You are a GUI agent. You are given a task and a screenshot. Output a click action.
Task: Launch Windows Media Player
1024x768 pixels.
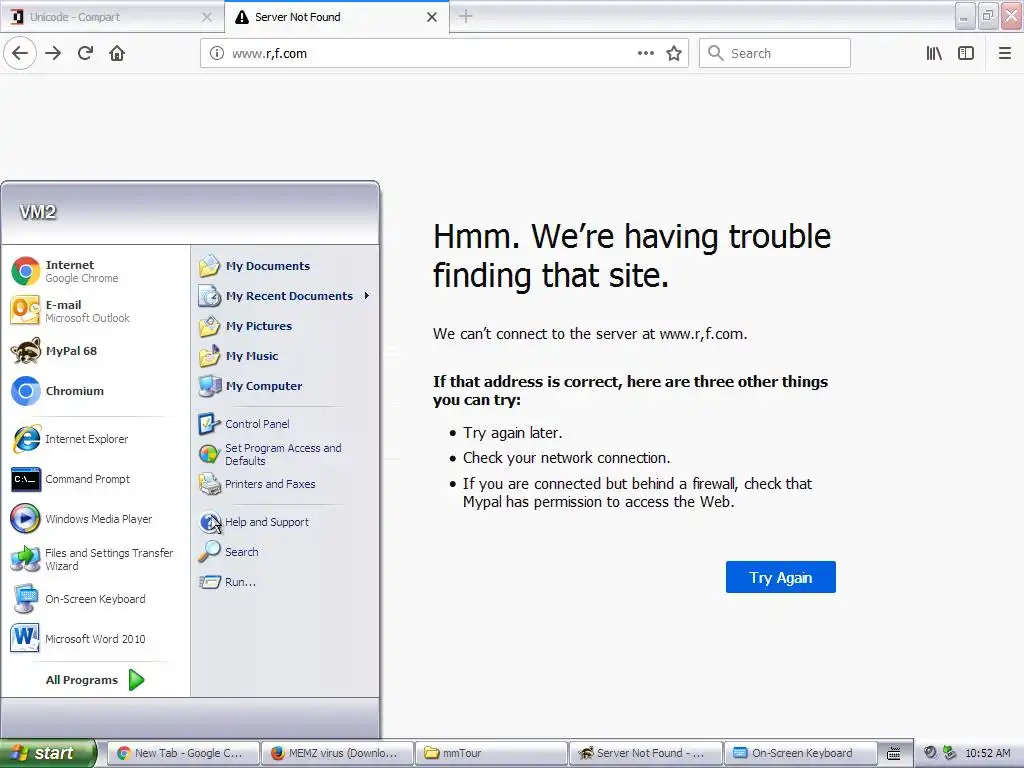94,519
